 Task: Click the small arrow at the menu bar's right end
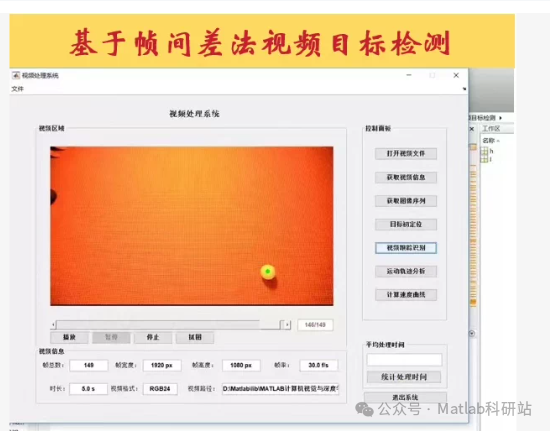tap(464, 89)
